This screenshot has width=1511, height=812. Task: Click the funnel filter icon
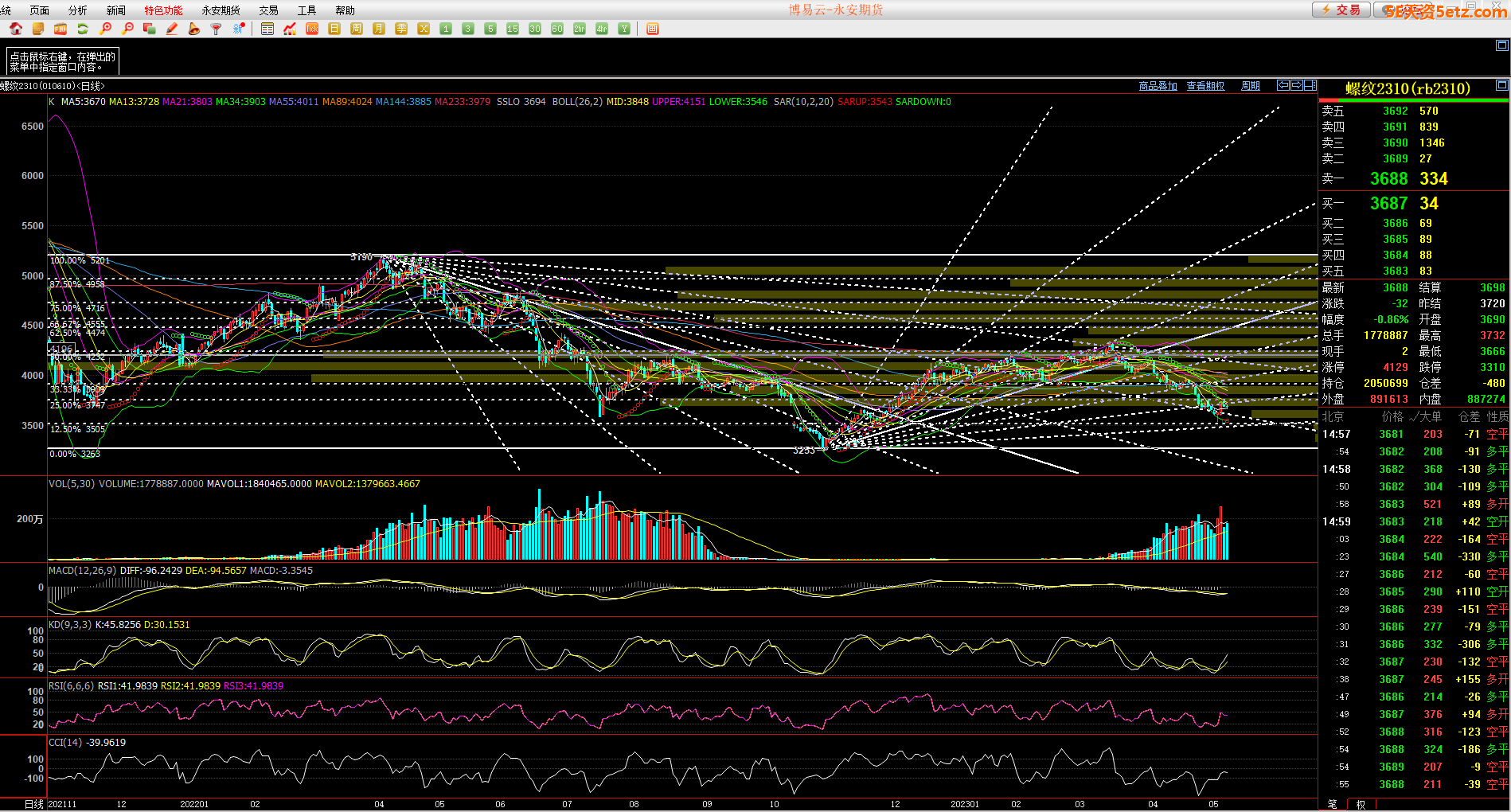pos(216,29)
